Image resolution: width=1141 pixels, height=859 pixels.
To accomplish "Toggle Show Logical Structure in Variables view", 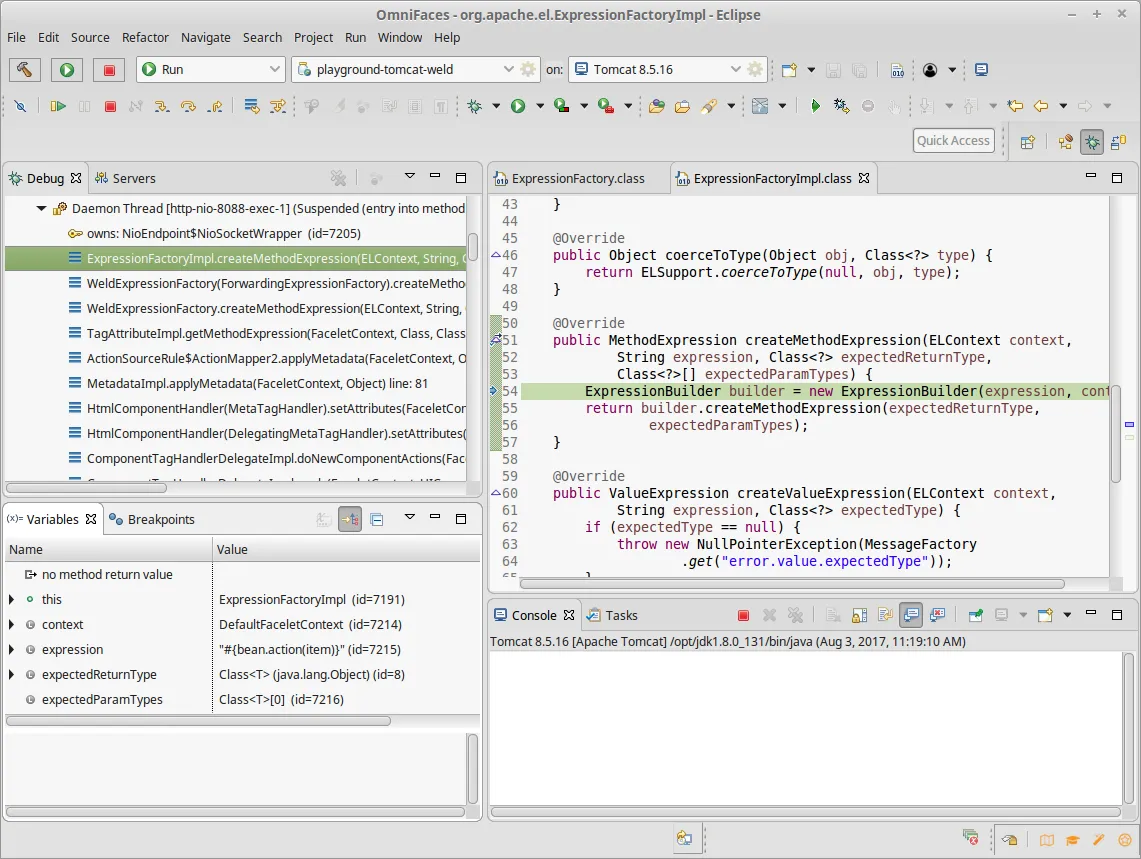I will point(350,520).
